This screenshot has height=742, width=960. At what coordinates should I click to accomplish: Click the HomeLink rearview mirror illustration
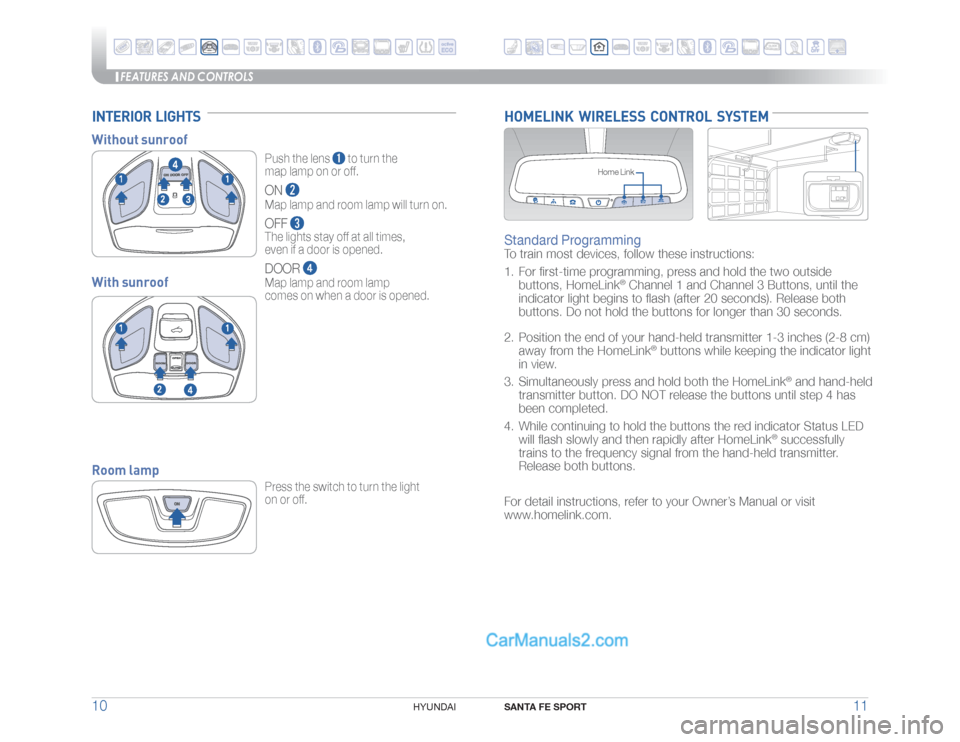pos(599,174)
